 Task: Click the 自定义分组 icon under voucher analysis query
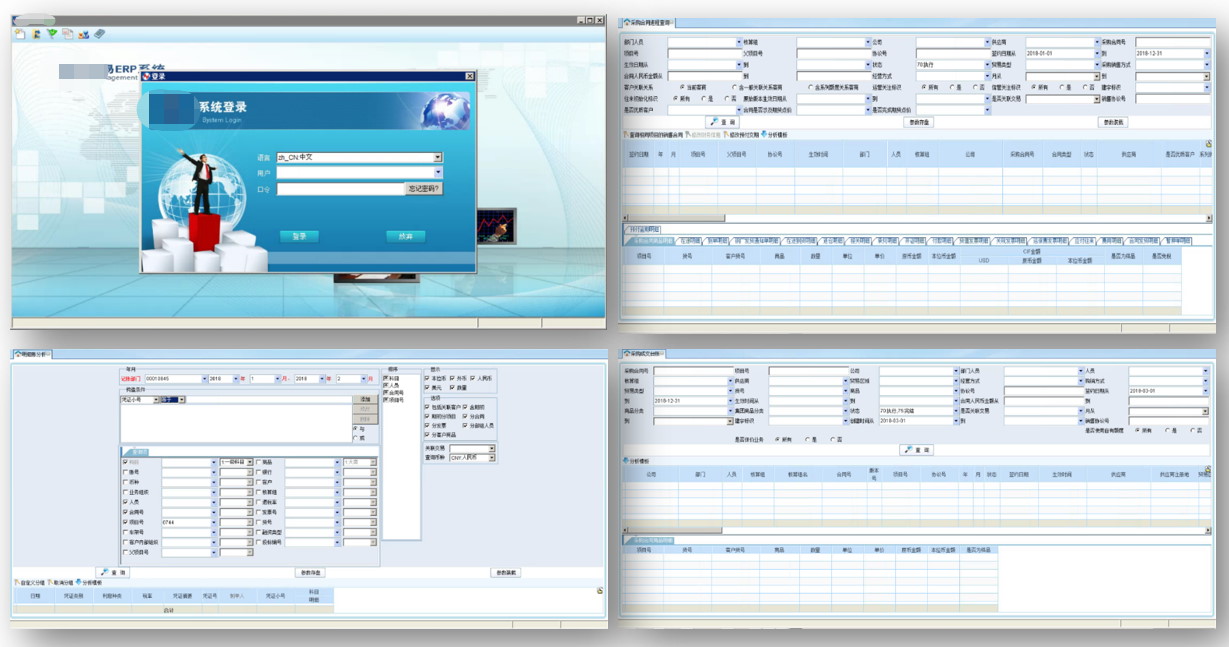click(x=17, y=582)
